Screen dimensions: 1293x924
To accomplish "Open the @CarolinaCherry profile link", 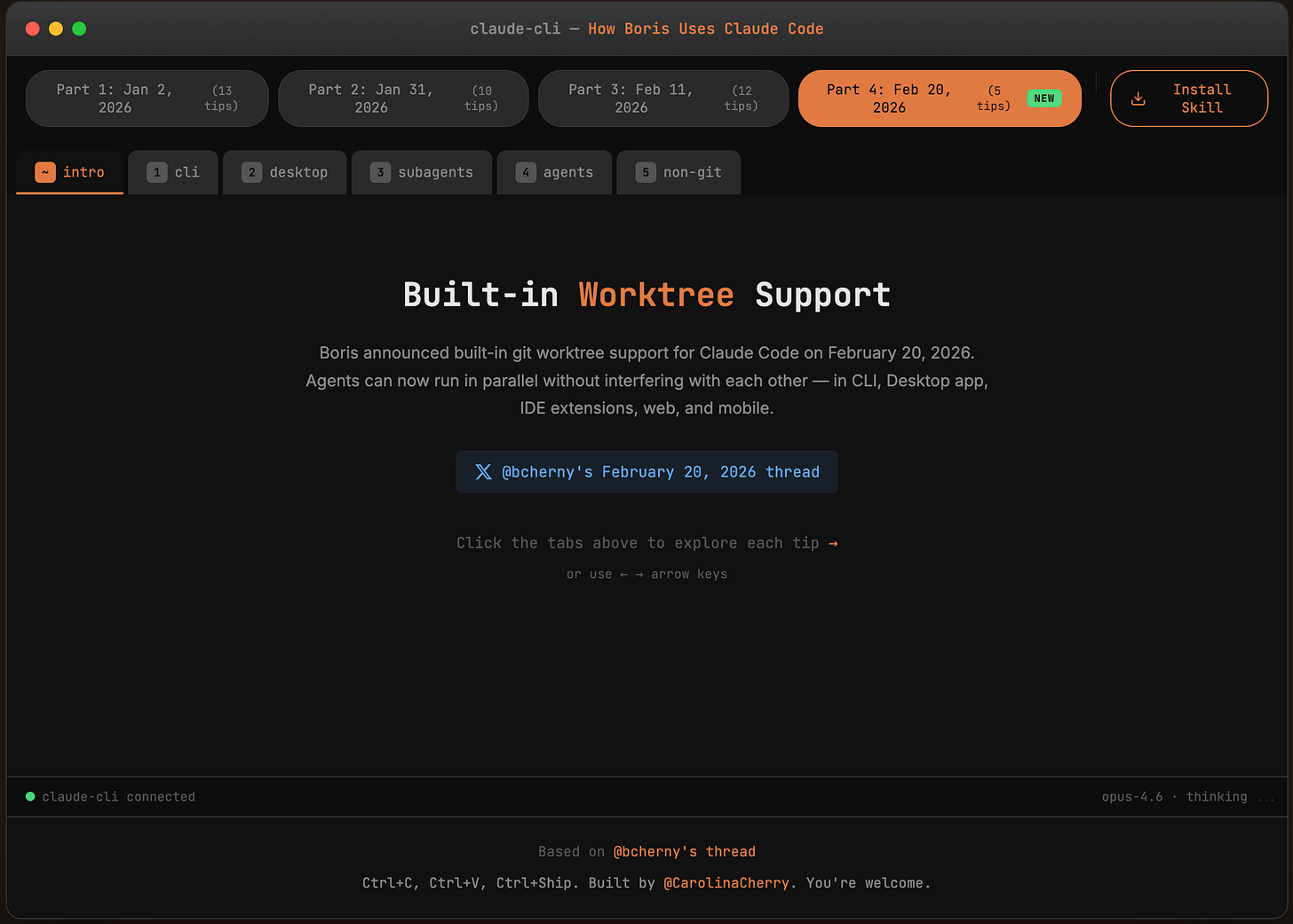I will 726,883.
